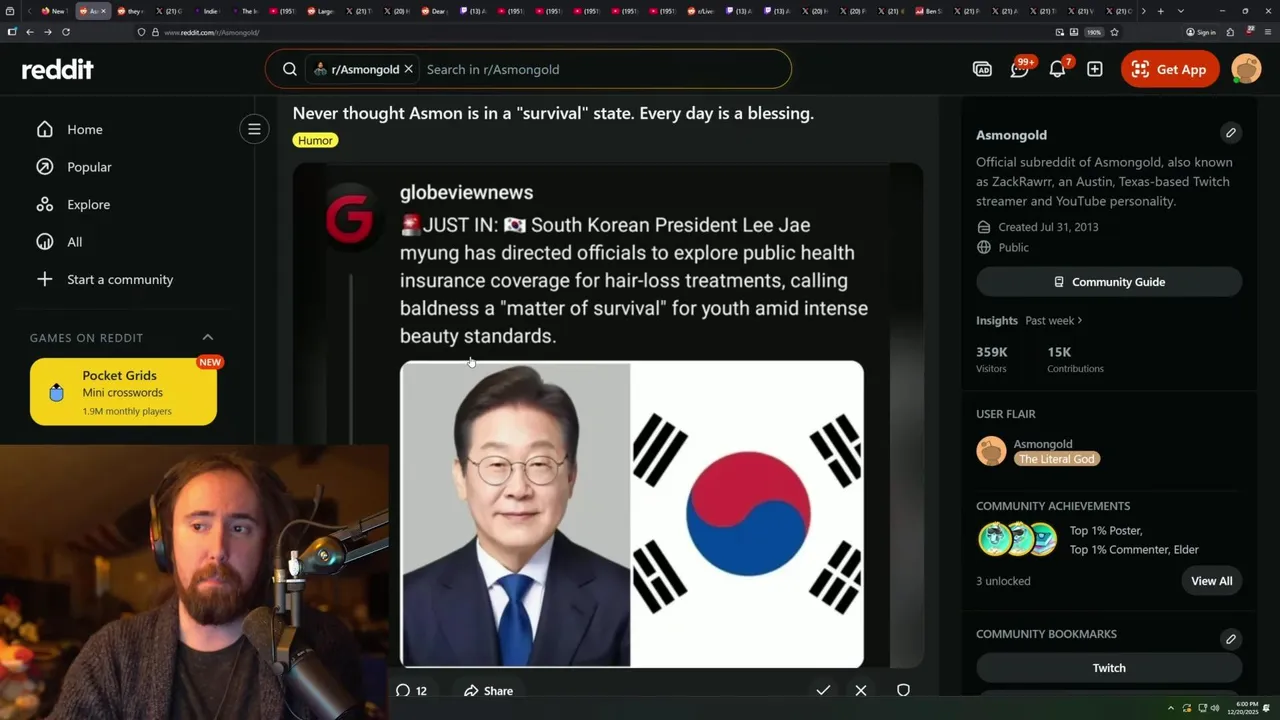
Task: Click browser Sign in button
Action: pyautogui.click(x=1201, y=32)
